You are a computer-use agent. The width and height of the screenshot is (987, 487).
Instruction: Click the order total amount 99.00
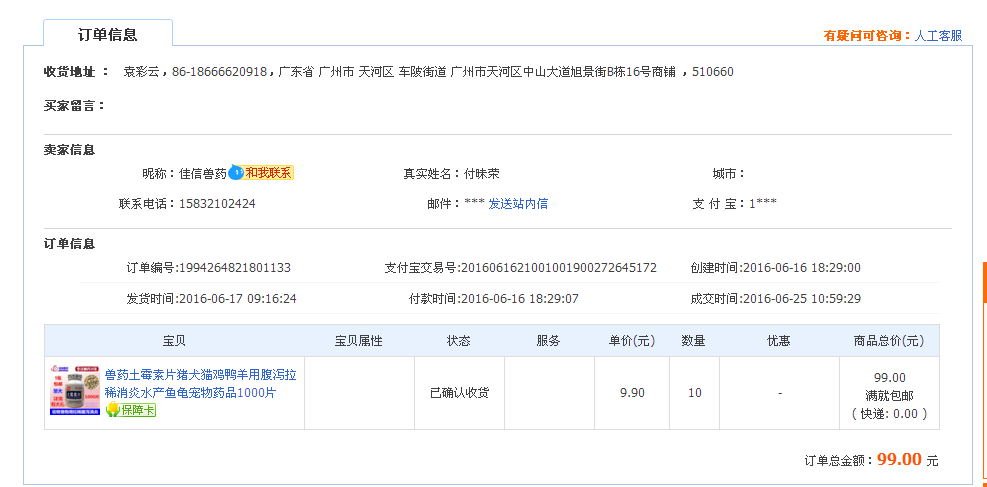899,460
